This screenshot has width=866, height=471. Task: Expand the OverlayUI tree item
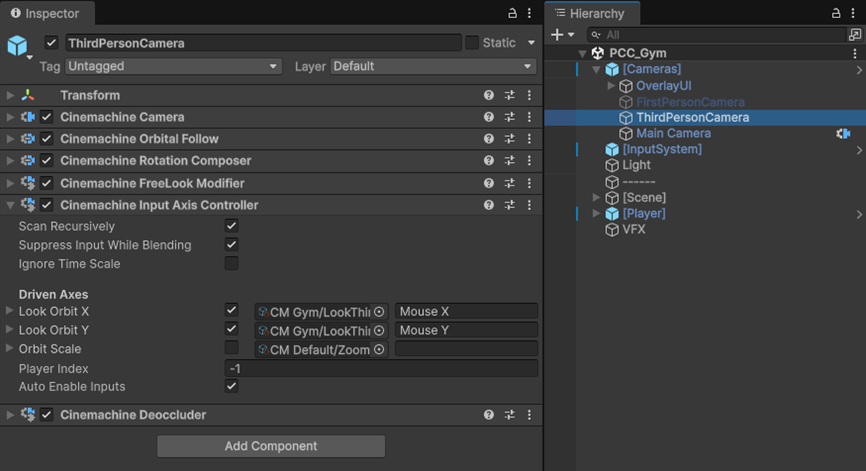tap(612, 86)
